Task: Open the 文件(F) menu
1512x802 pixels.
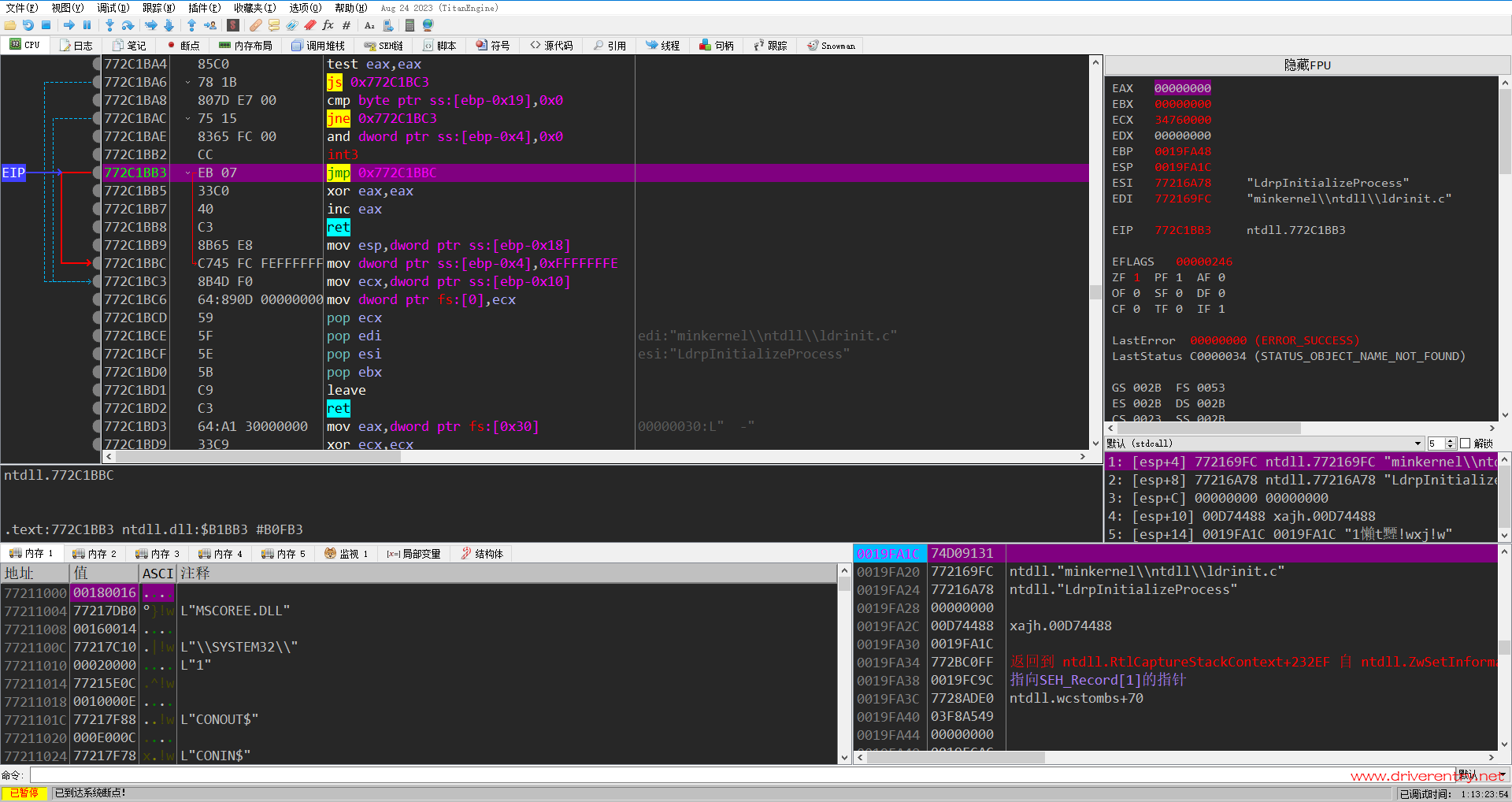Action: [x=22, y=8]
